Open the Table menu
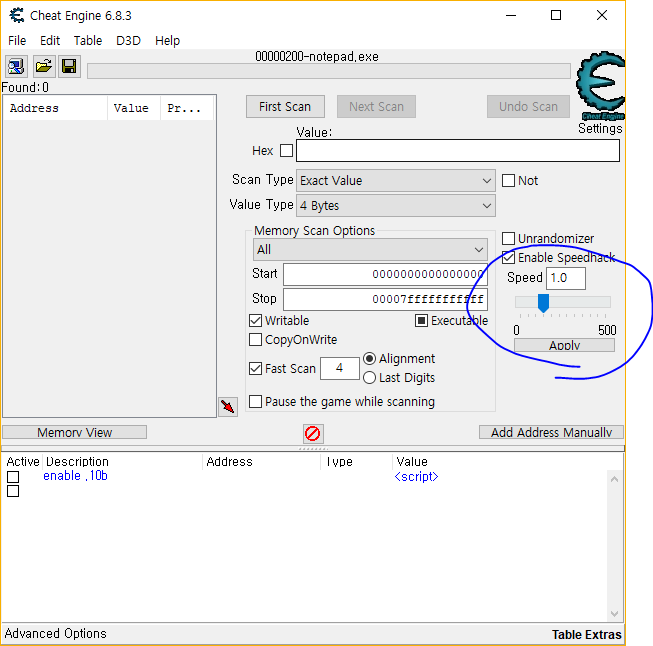This screenshot has width=653, height=646. (88, 40)
